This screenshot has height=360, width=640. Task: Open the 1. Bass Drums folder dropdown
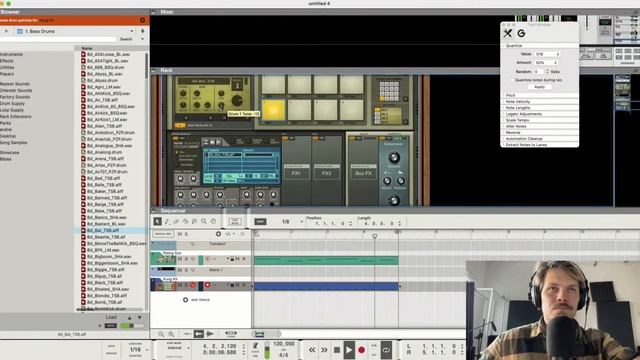131,31
